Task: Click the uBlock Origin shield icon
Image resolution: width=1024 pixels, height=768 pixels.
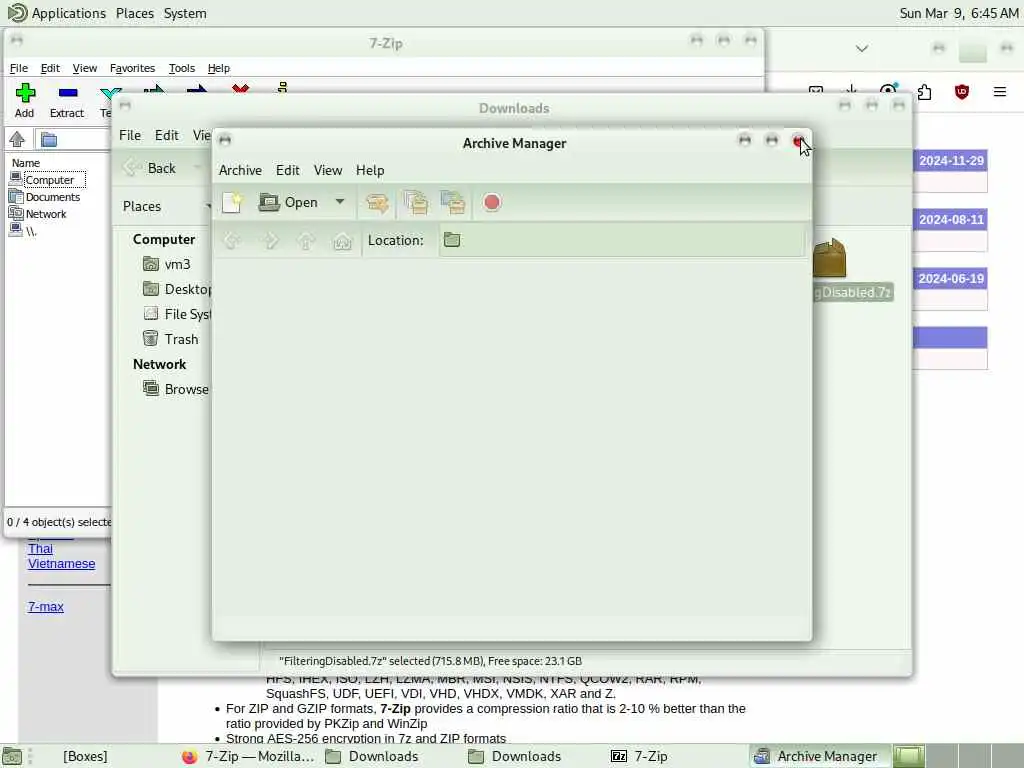Action: (962, 92)
